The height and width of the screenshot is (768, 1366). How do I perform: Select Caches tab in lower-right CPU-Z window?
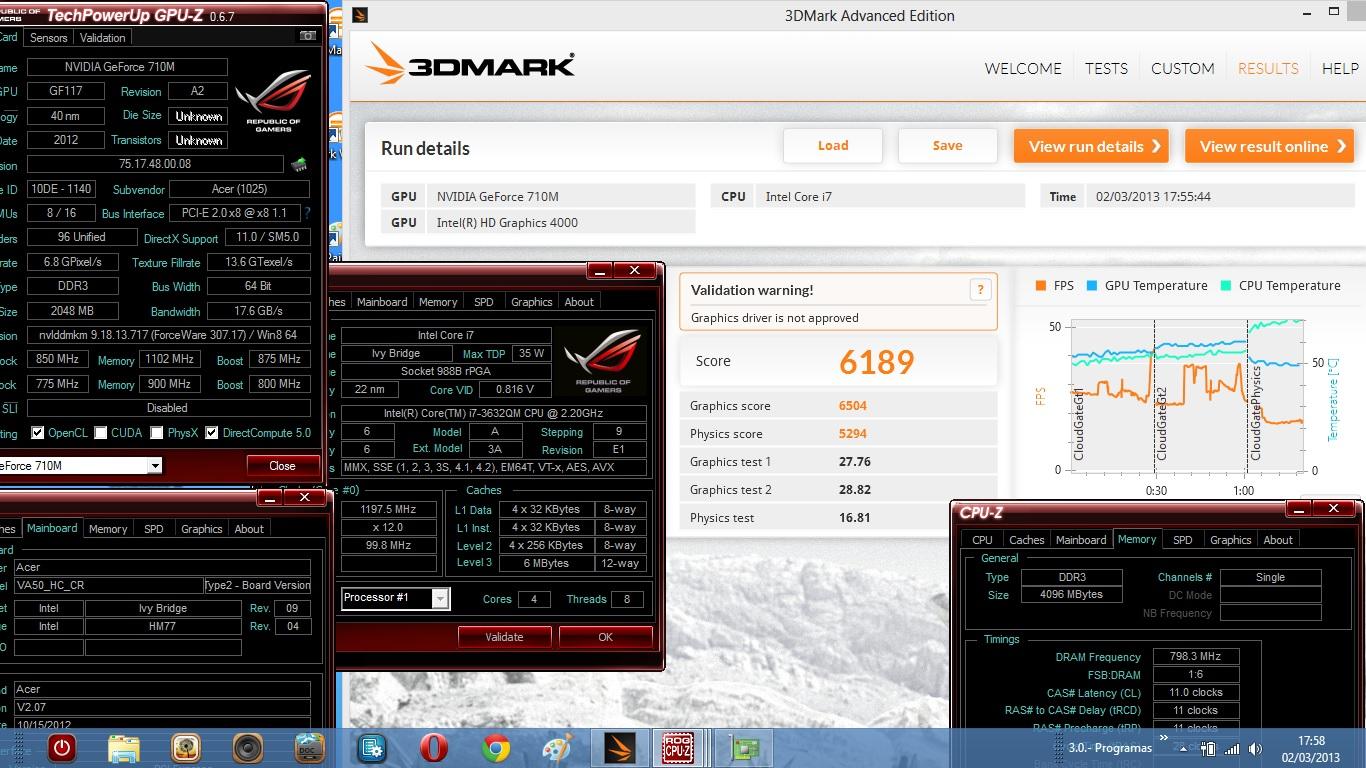pyautogui.click(x=1026, y=540)
